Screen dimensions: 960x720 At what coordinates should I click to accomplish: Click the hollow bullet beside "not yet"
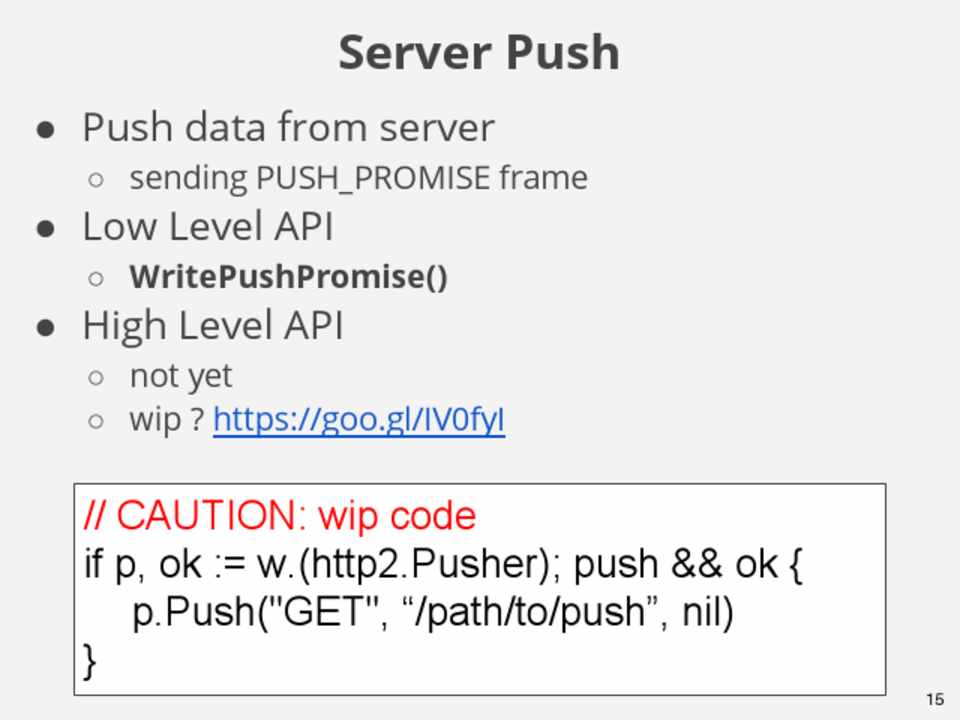[96, 377]
